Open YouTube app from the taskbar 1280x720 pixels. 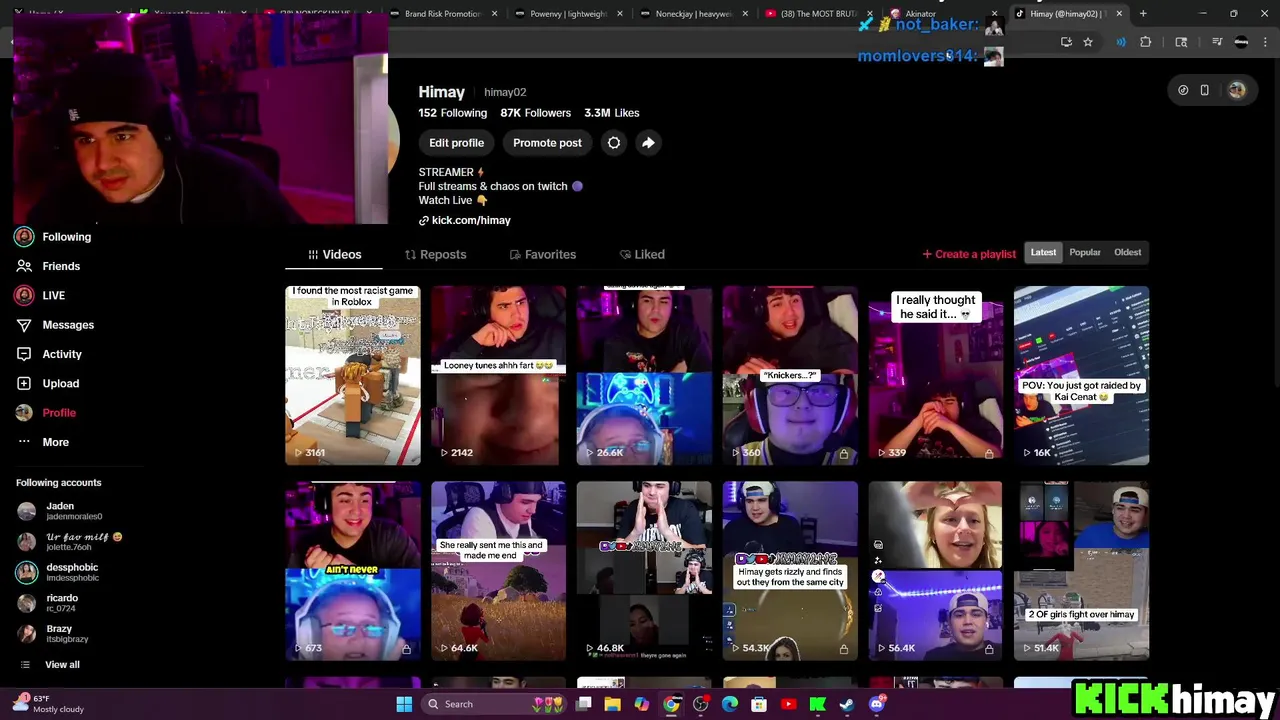788,704
